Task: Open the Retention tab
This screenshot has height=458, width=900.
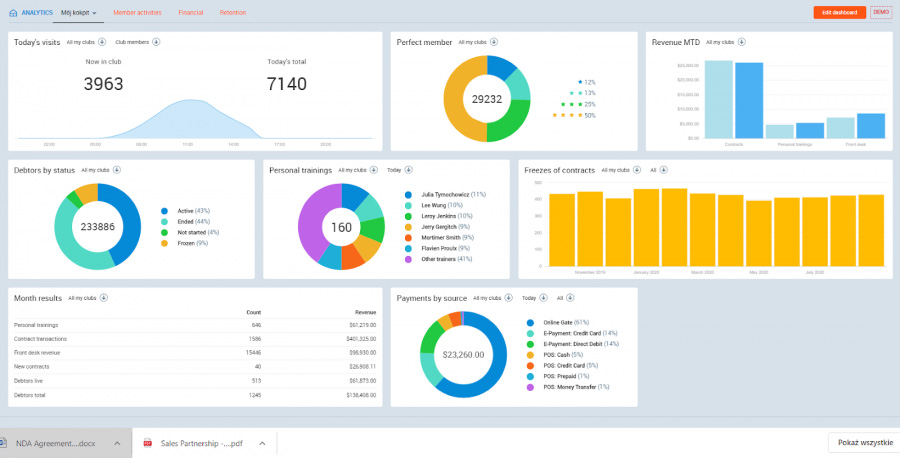Action: [233, 13]
